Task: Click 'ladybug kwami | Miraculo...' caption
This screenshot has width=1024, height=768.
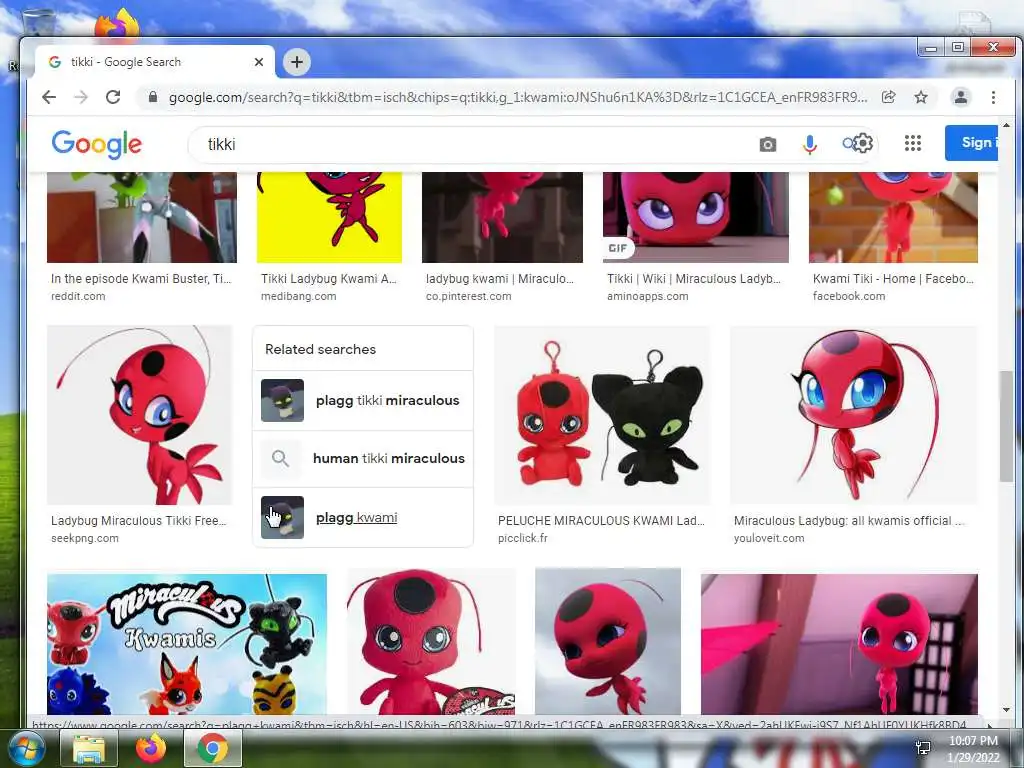Action: pos(500,279)
